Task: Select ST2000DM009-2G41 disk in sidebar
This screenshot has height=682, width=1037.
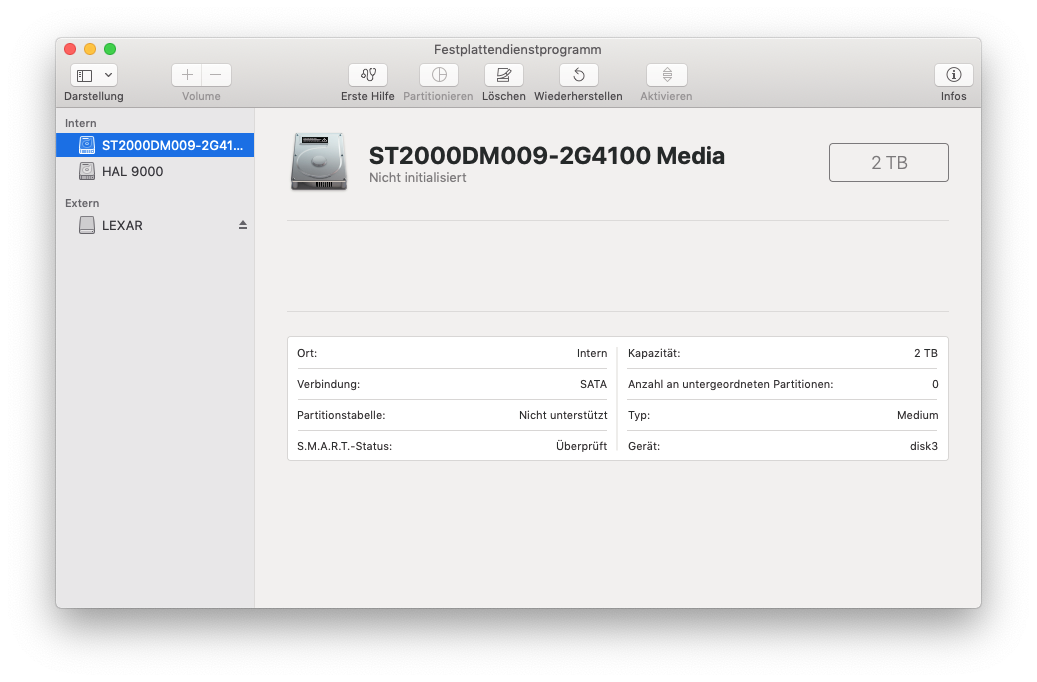Action: [172, 145]
